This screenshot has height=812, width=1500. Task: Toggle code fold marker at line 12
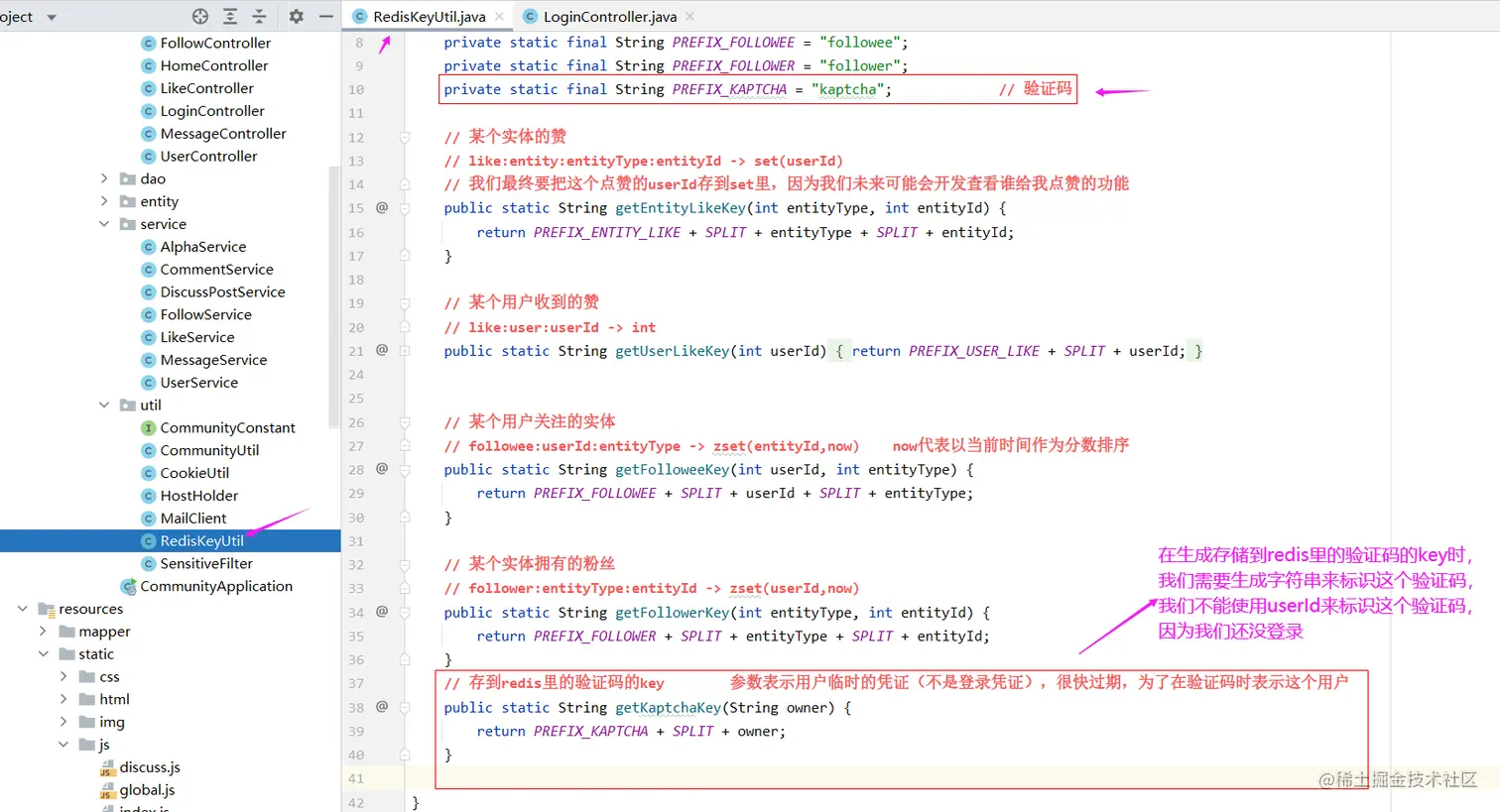point(405,137)
